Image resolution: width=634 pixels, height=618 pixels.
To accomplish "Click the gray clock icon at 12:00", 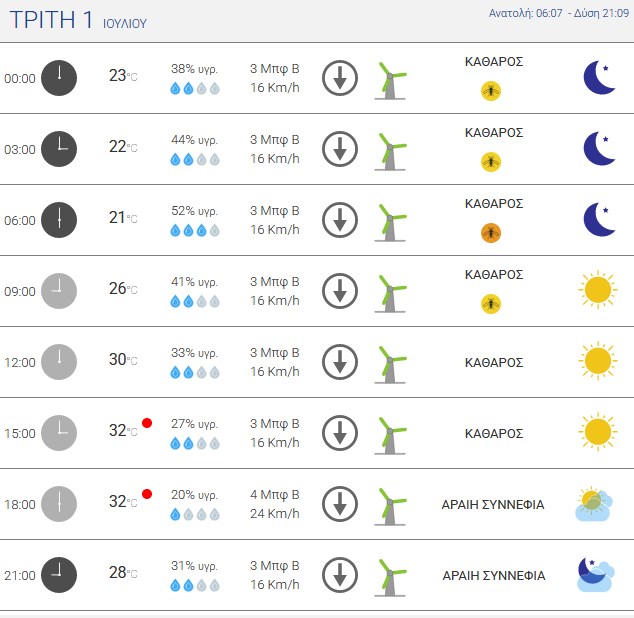I will coord(59,362).
